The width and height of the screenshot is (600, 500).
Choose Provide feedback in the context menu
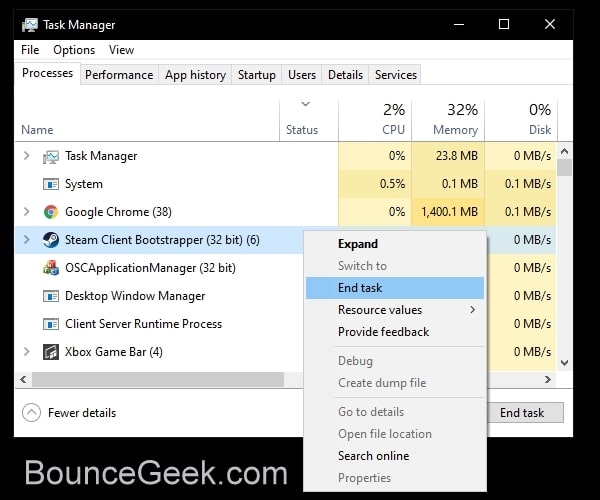tap(395, 332)
